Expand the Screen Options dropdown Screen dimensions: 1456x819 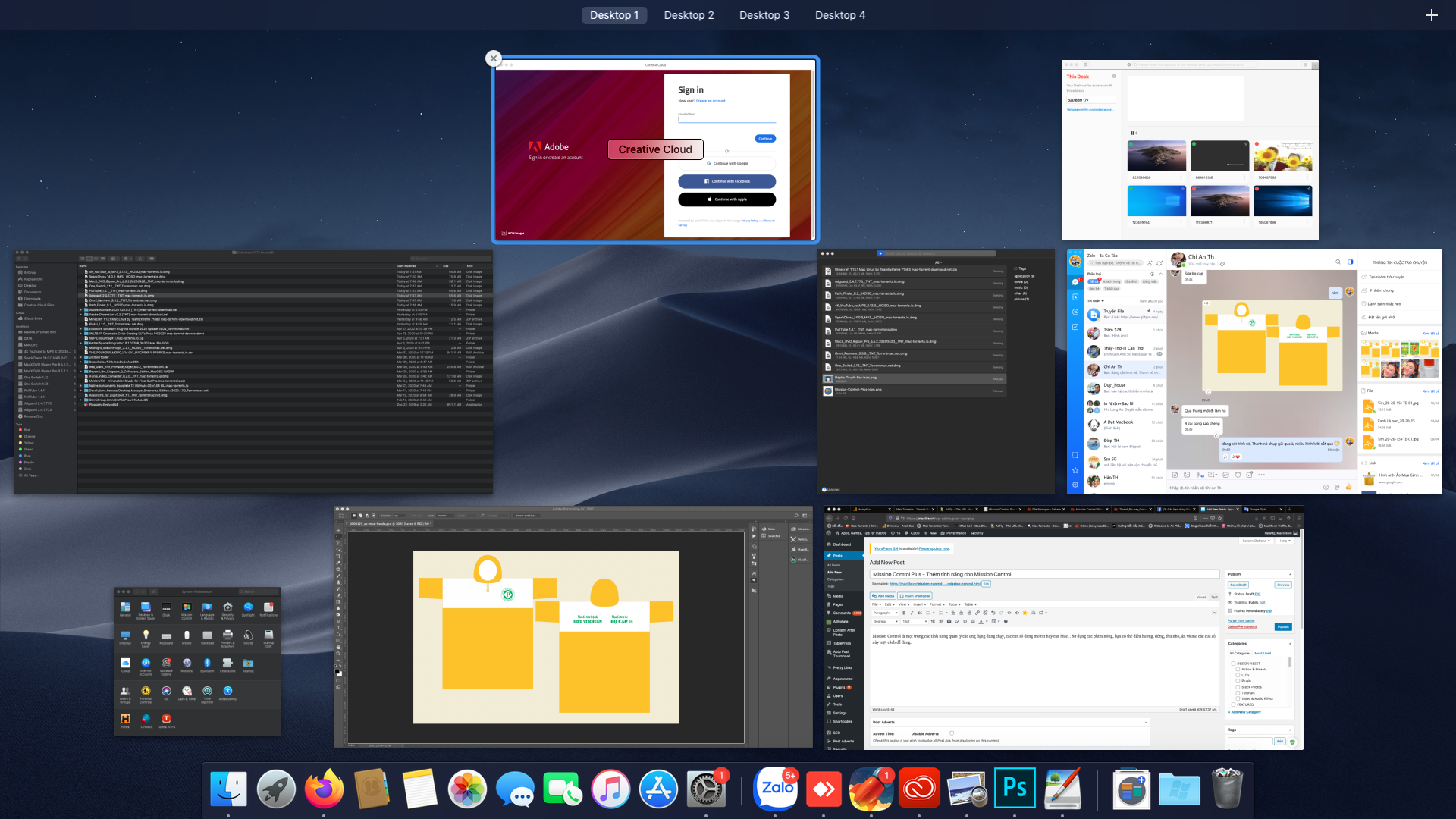click(x=1257, y=541)
